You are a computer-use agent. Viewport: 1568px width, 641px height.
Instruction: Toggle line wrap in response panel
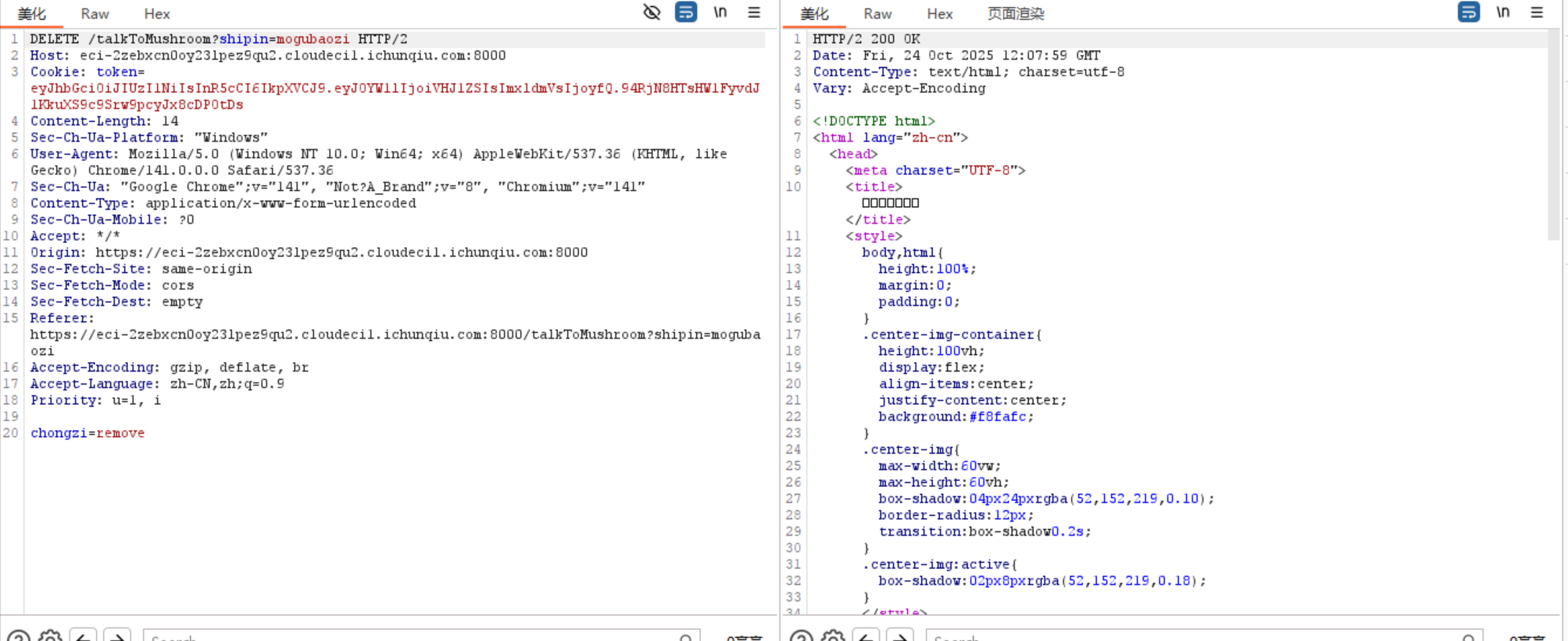tap(1469, 13)
